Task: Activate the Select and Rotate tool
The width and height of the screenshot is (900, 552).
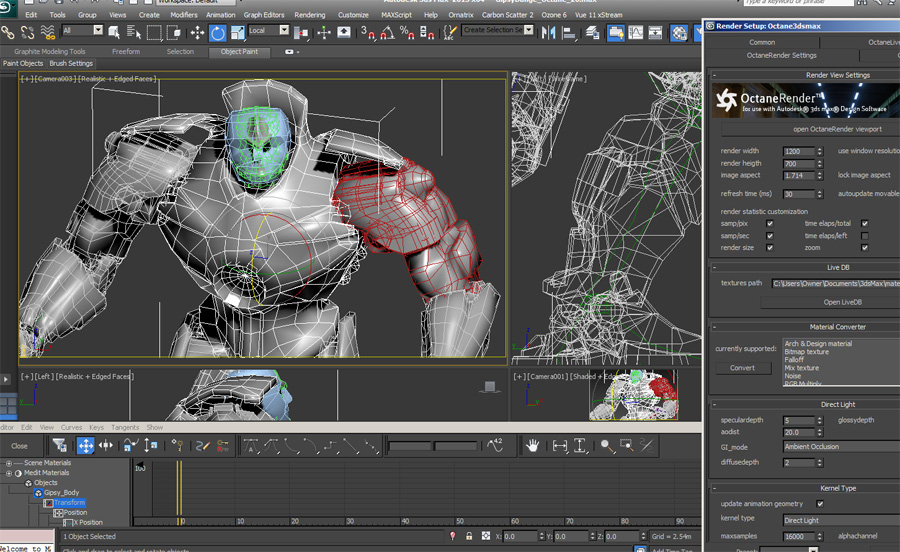Action: pyautogui.click(x=218, y=33)
